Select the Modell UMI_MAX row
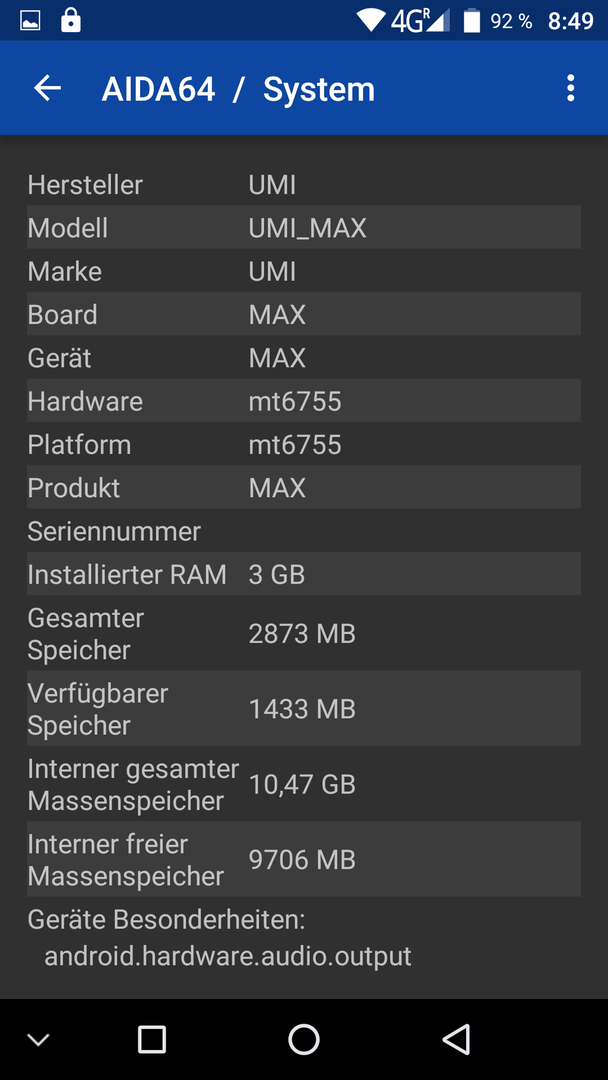 pyautogui.click(x=304, y=227)
